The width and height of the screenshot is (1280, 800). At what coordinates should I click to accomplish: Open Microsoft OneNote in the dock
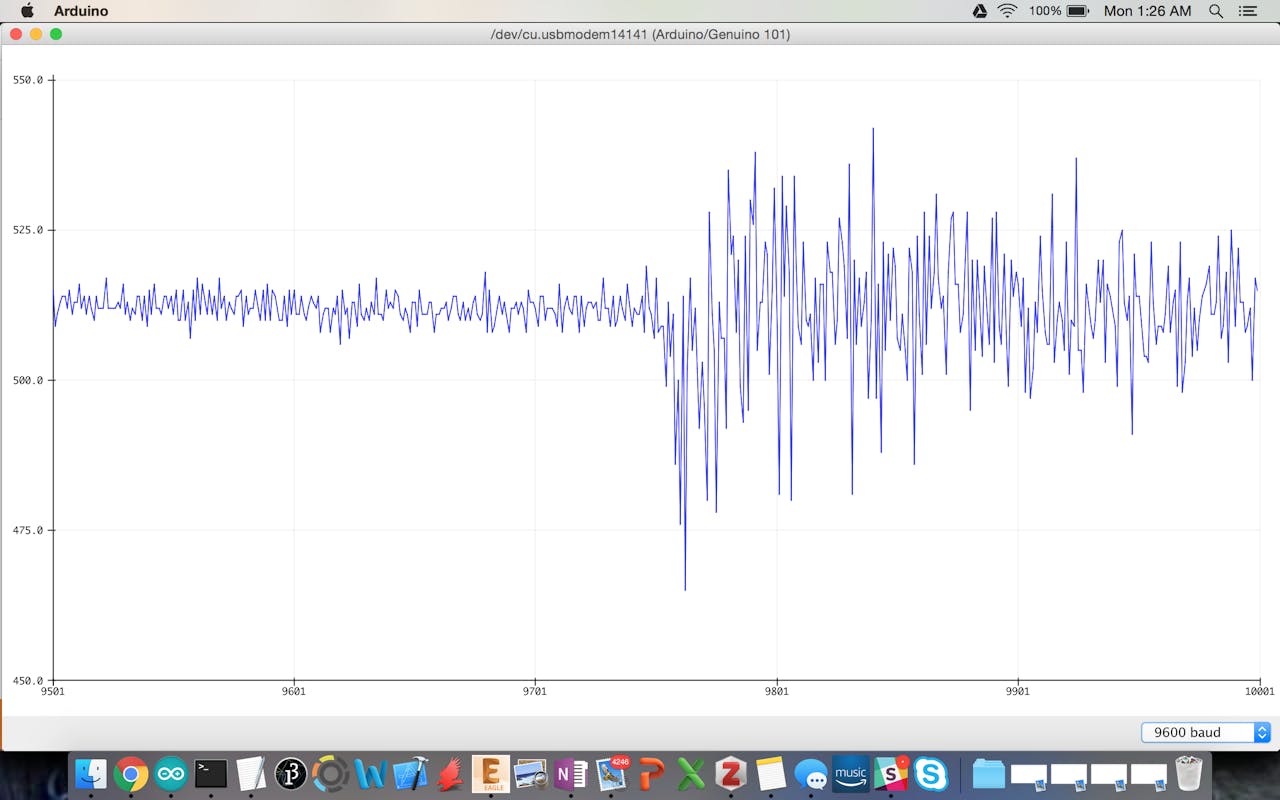click(570, 774)
